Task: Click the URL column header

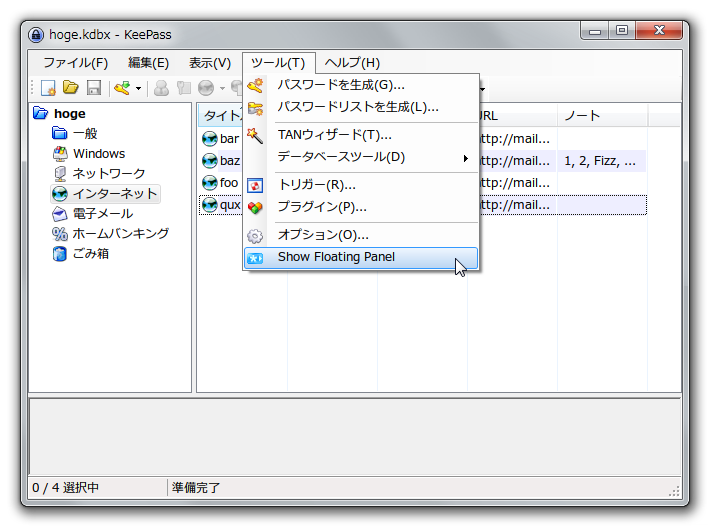Action: (517, 116)
